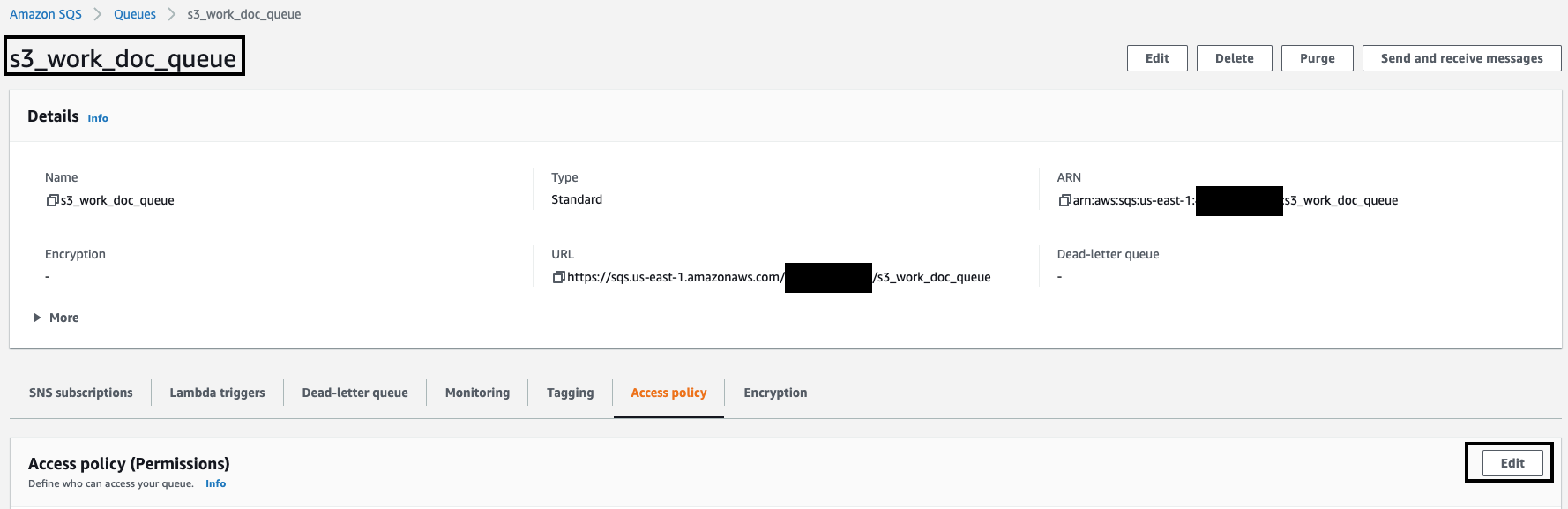Viewport: 1568px width, 509px height.
Task: Open the Access policy Info link
Action: 215,483
